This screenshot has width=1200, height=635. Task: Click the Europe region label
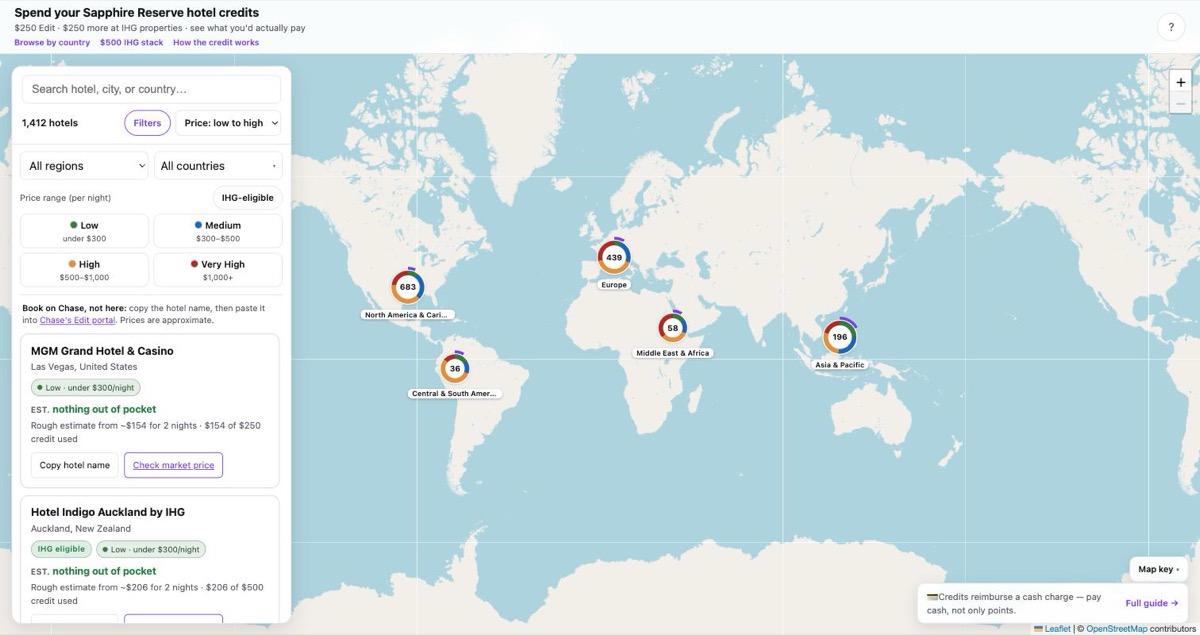pyautogui.click(x=614, y=285)
